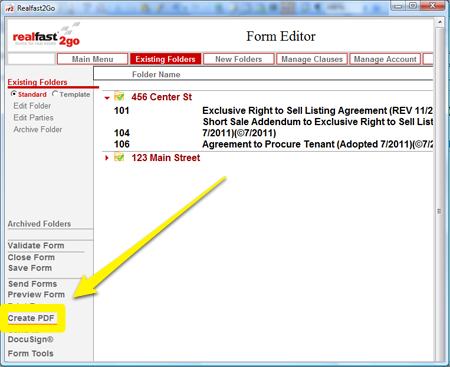Click the 456 Center St folder icon

click(x=119, y=96)
